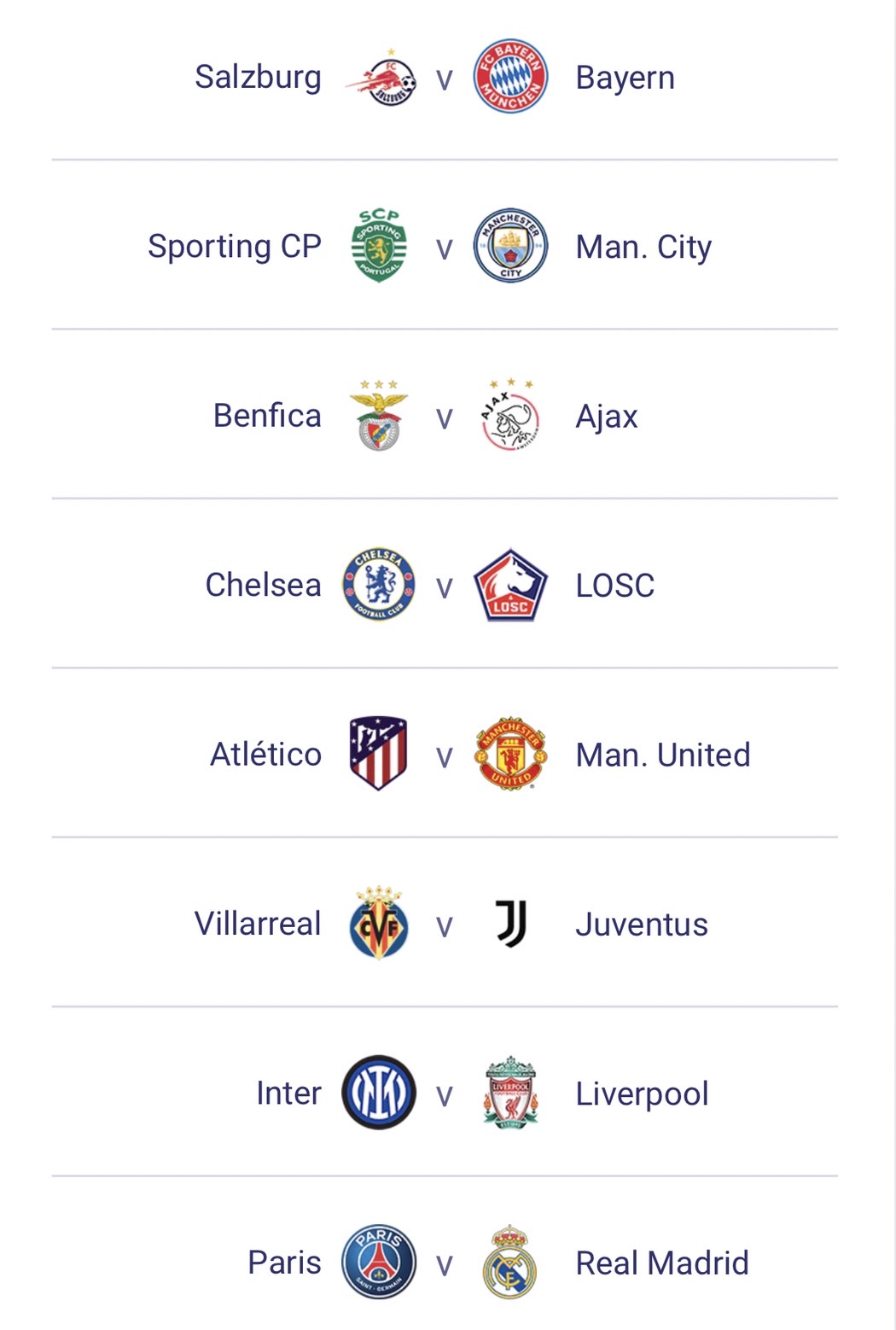Click the Chelsea lion badge
The width and height of the screenshot is (896, 1330).
(379, 585)
